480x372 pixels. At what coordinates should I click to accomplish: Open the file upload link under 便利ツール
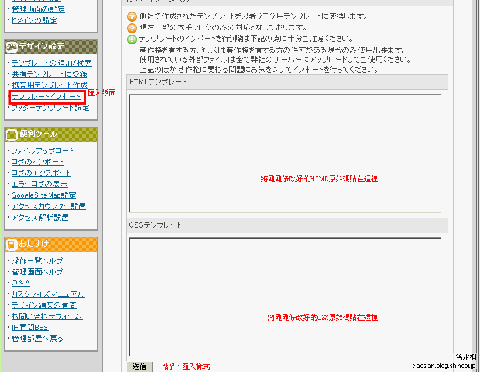click(x=42, y=151)
